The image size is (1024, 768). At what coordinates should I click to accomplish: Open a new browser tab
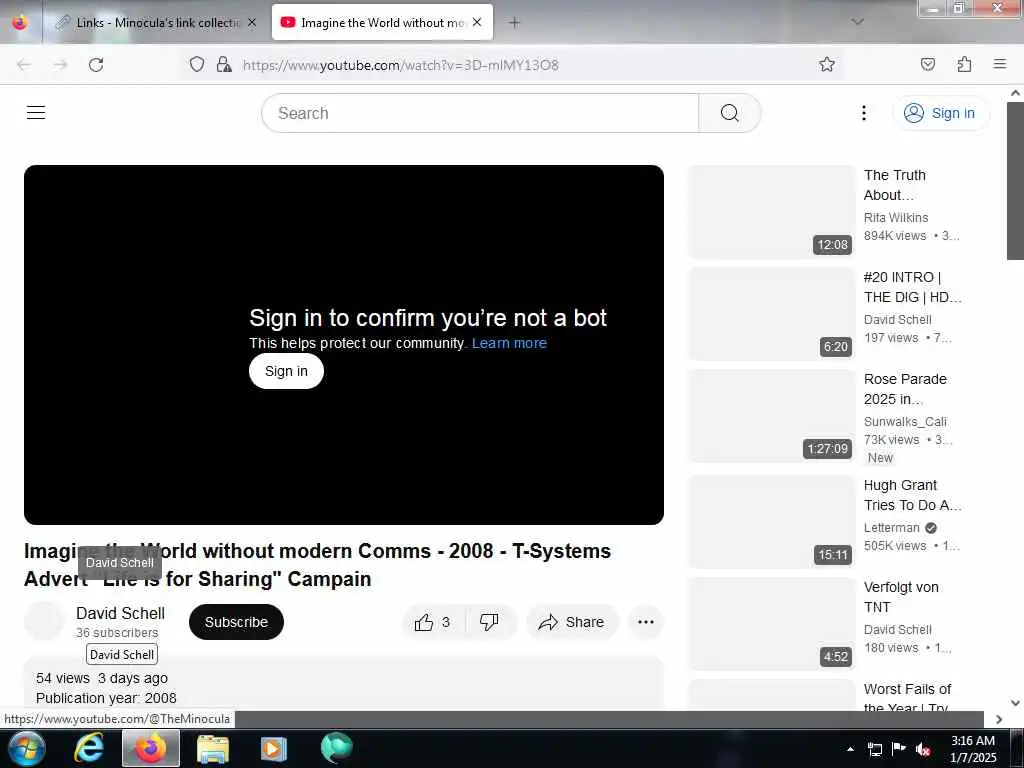[515, 23]
